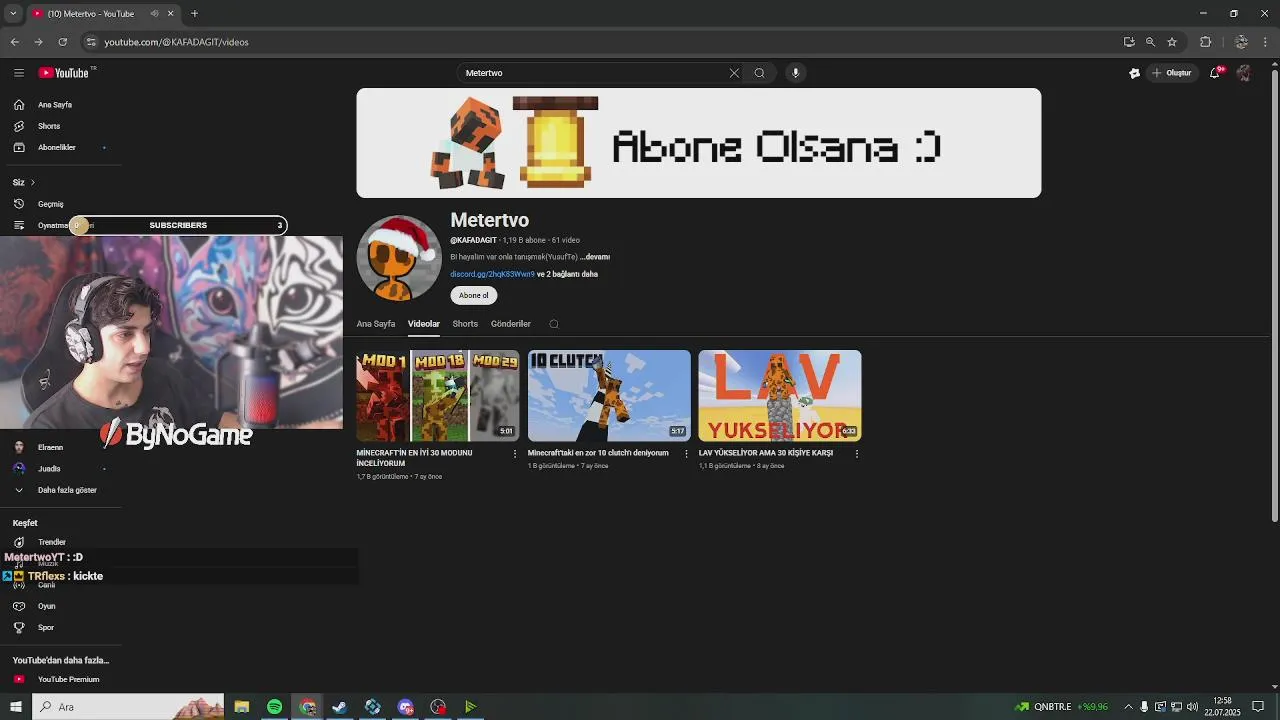Screen dimensions: 1280x720
Task: Switch to Gönderiler tab
Action: pyautogui.click(x=511, y=324)
